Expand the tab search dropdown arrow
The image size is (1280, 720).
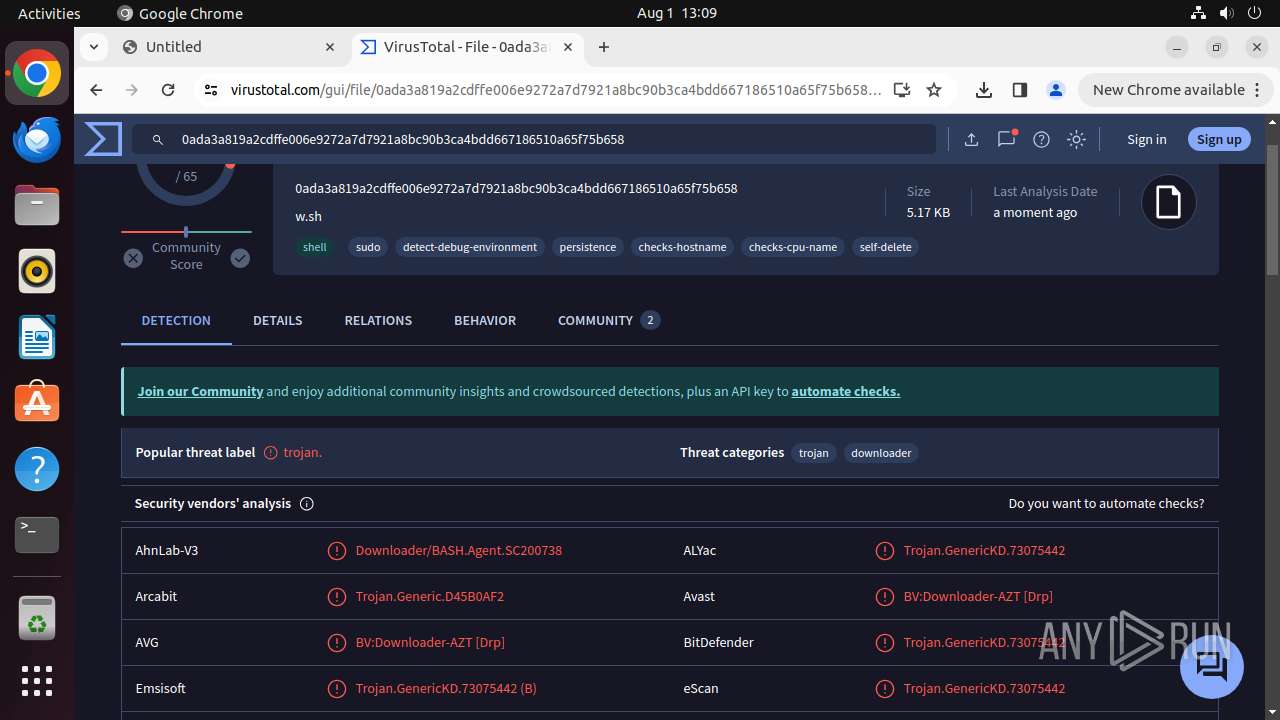(94, 47)
